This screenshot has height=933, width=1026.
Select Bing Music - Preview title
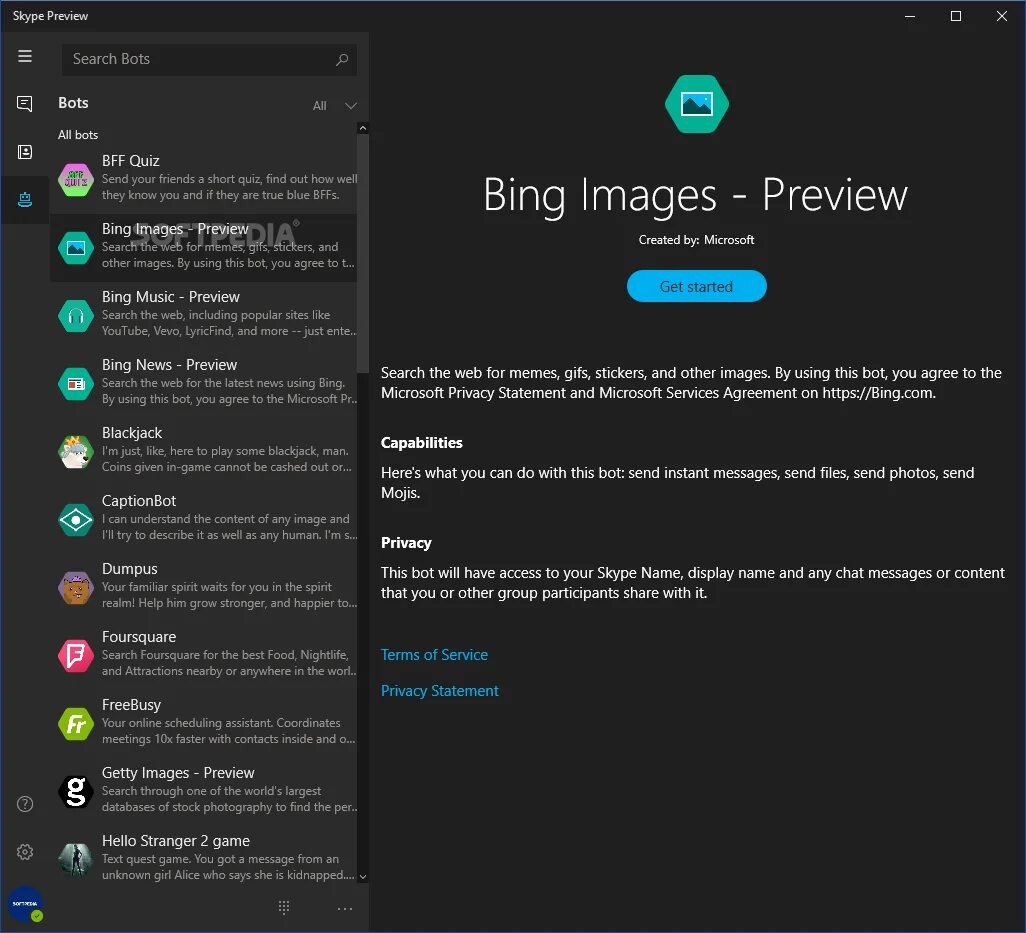click(171, 297)
